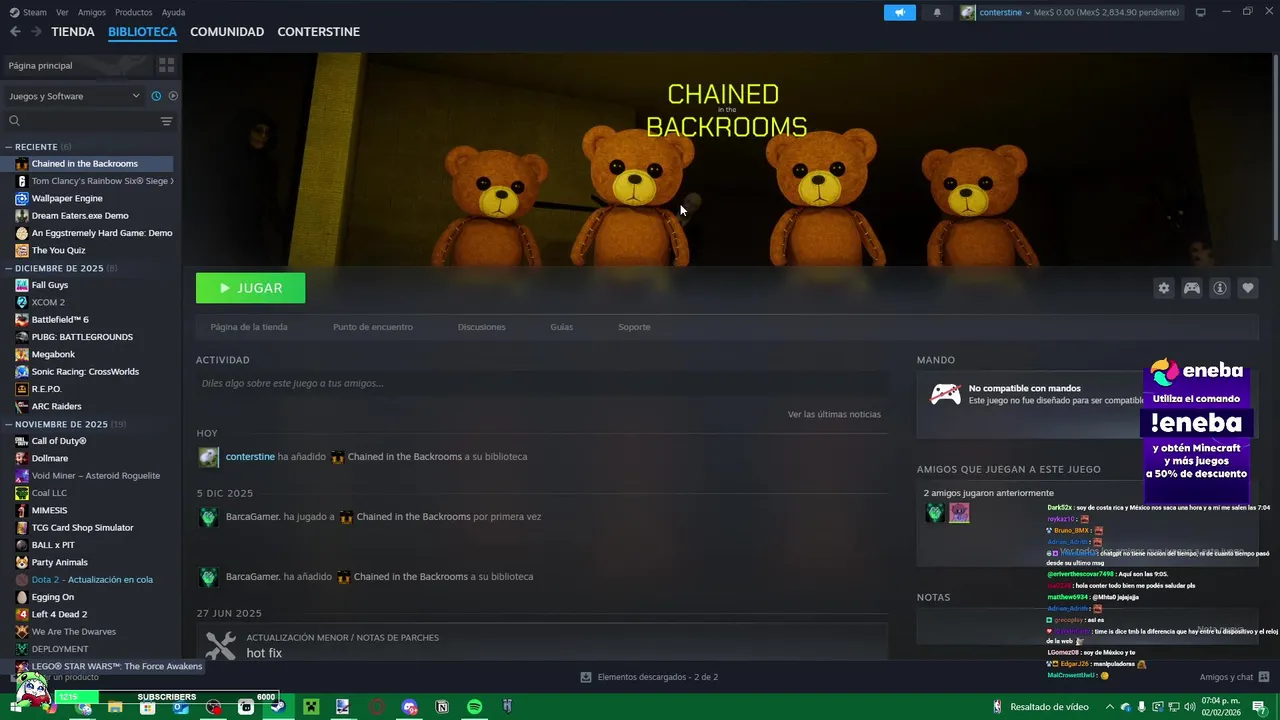
Task: Select Dota 2 - Actualización en cola
Action: coord(92,580)
